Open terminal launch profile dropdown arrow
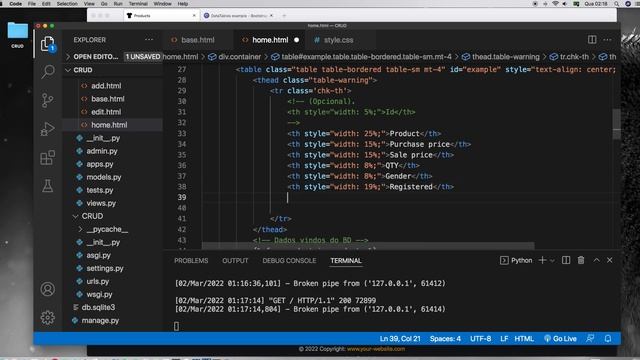 [x=552, y=260]
